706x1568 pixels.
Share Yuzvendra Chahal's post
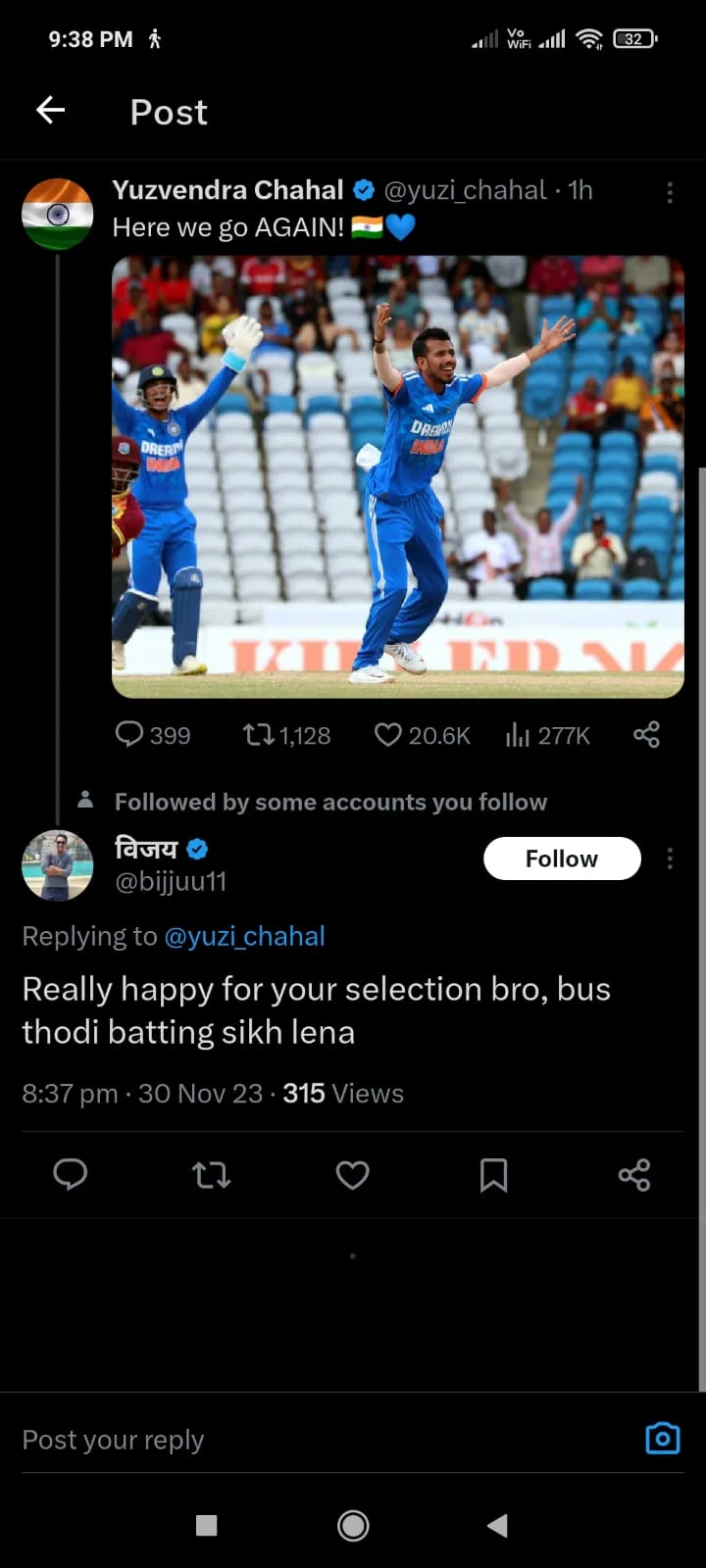(x=646, y=734)
